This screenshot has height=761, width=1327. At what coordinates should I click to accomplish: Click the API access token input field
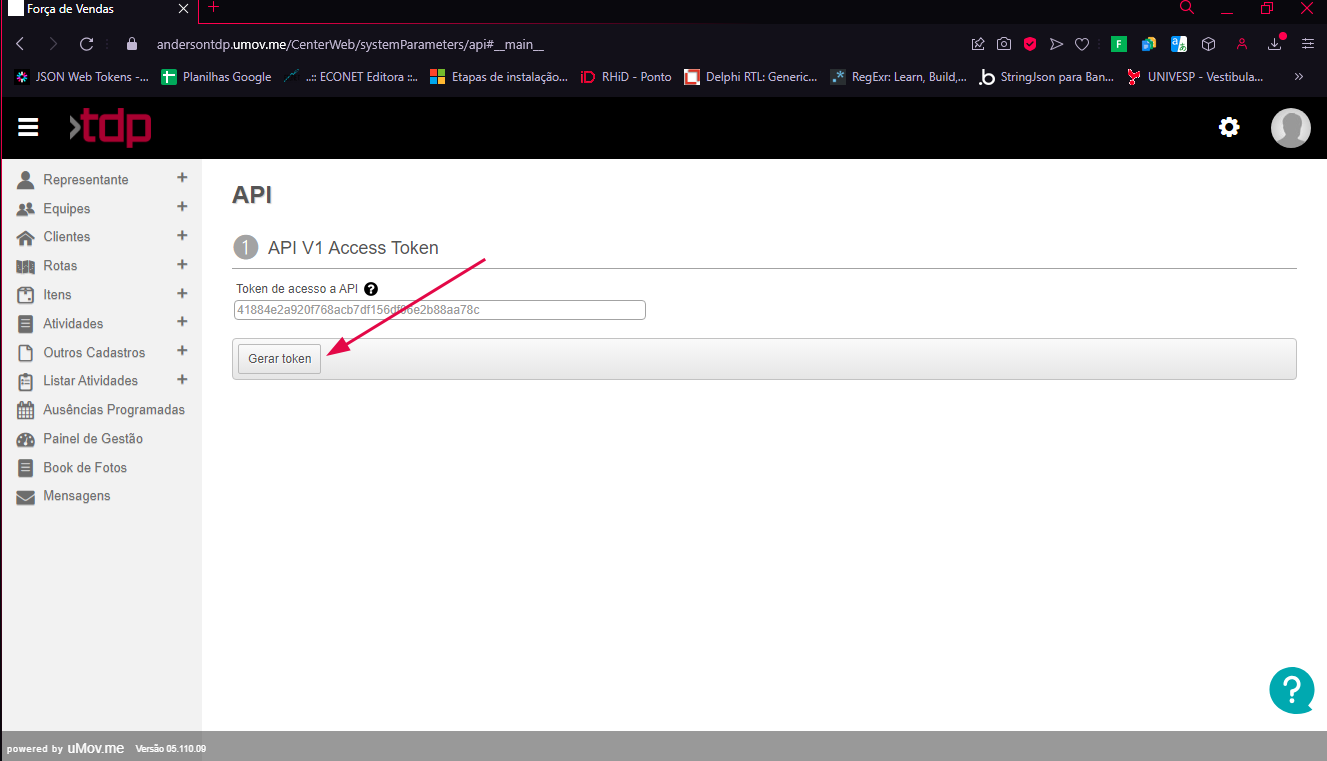tap(439, 310)
